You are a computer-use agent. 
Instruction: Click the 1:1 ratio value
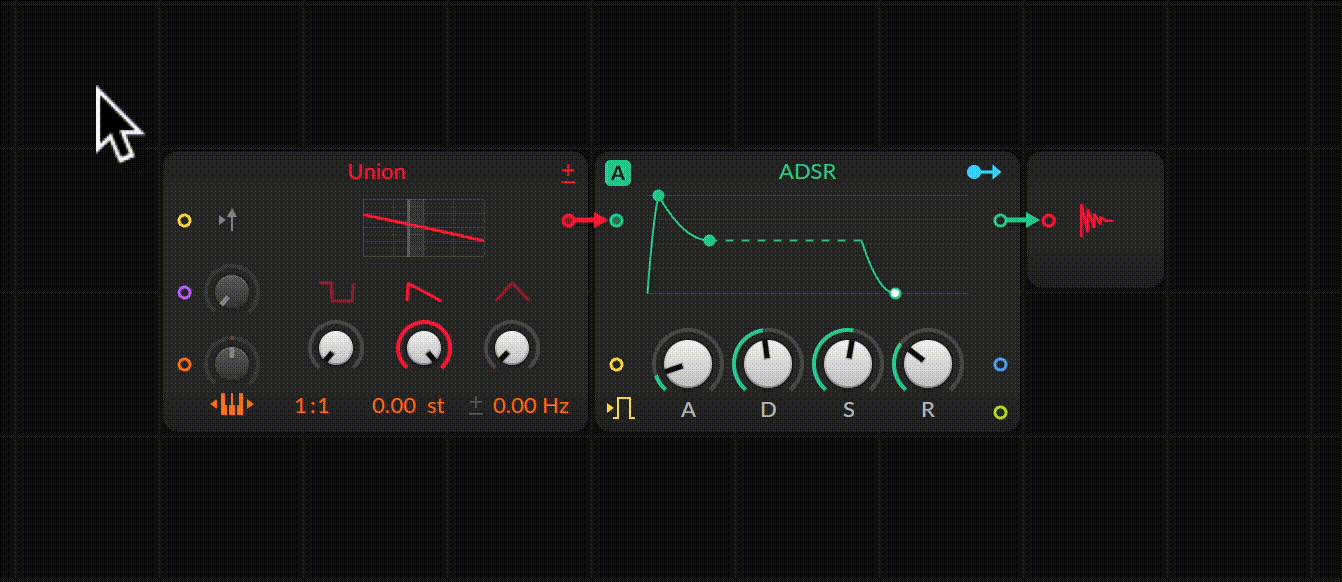coord(312,406)
